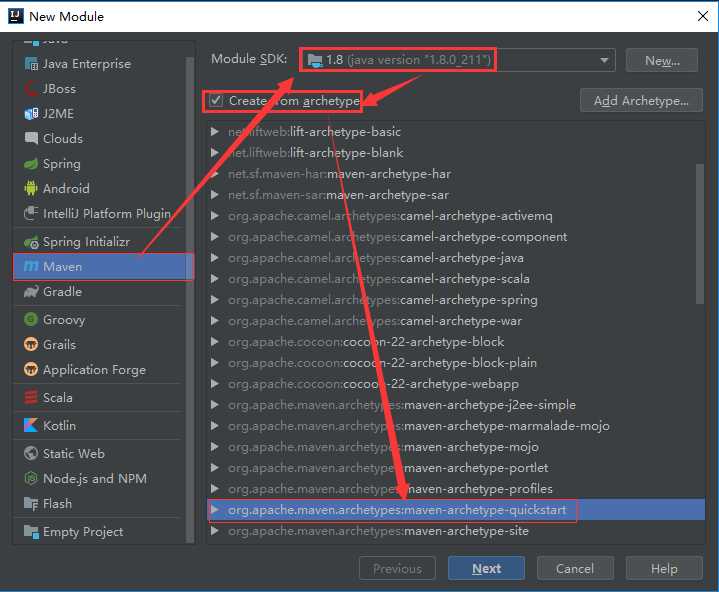719x592 pixels.
Task: Click the JBoss icon in the sidebar
Action: (31, 89)
